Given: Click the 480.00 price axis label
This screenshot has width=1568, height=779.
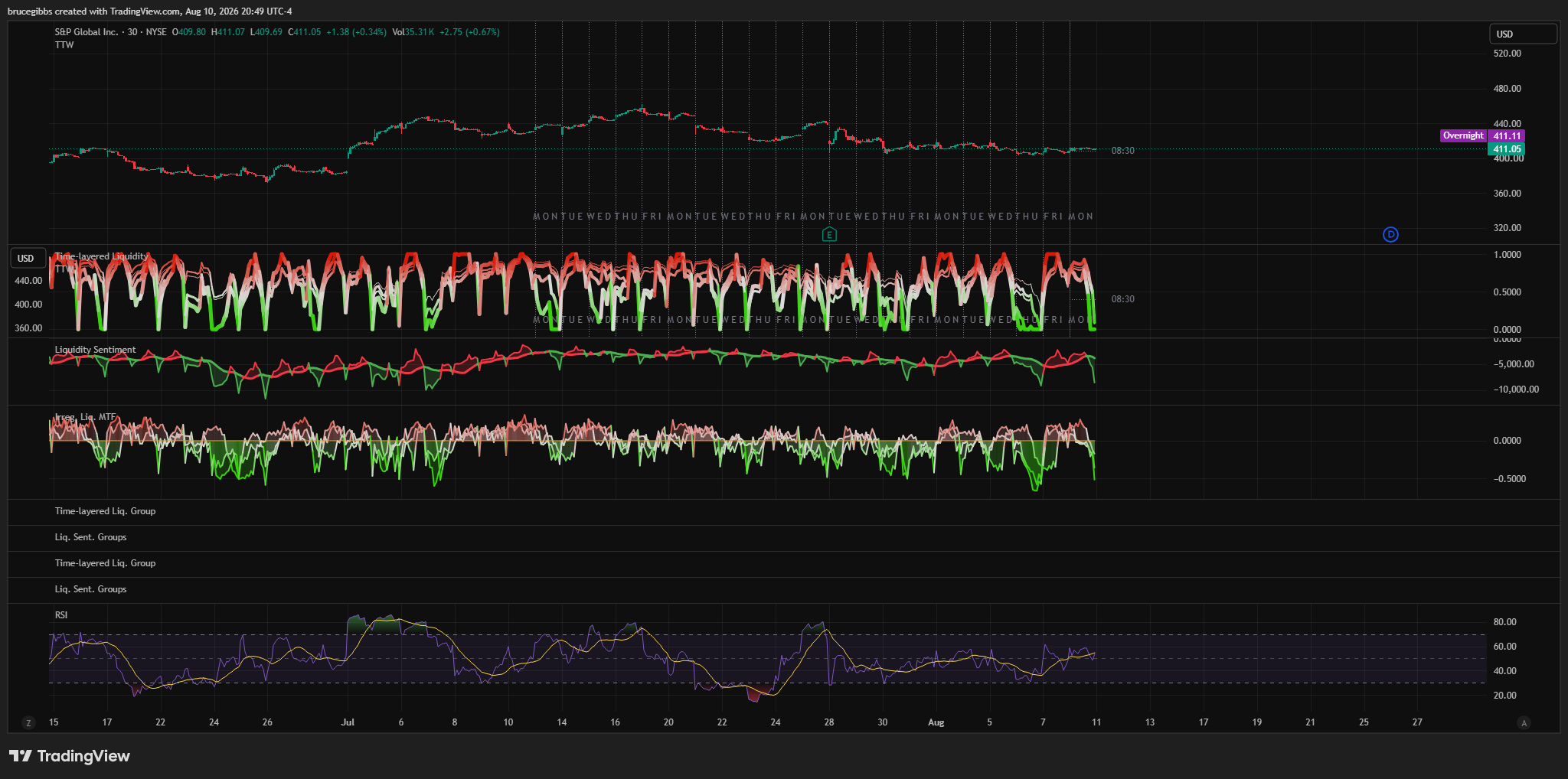Looking at the screenshot, I should [x=1507, y=89].
